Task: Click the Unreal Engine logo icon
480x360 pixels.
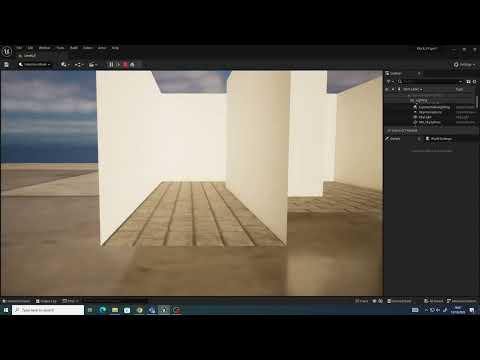Action: point(7,51)
